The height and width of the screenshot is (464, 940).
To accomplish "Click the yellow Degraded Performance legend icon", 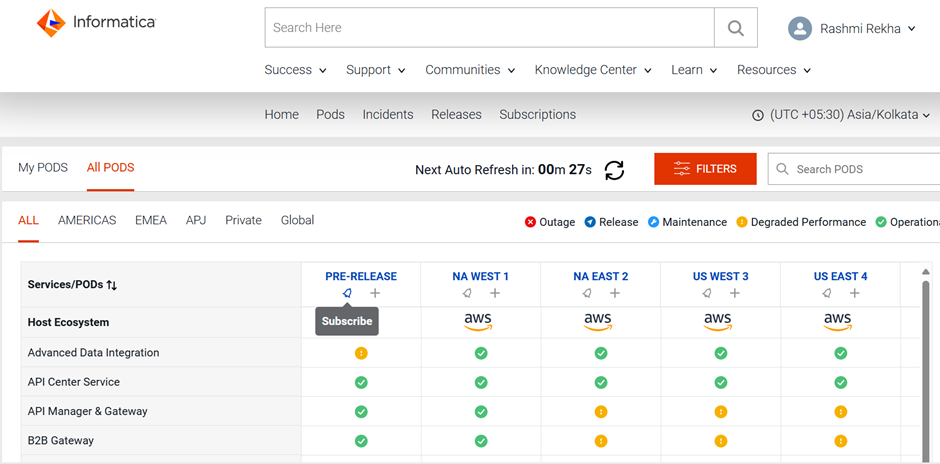I will point(742,222).
